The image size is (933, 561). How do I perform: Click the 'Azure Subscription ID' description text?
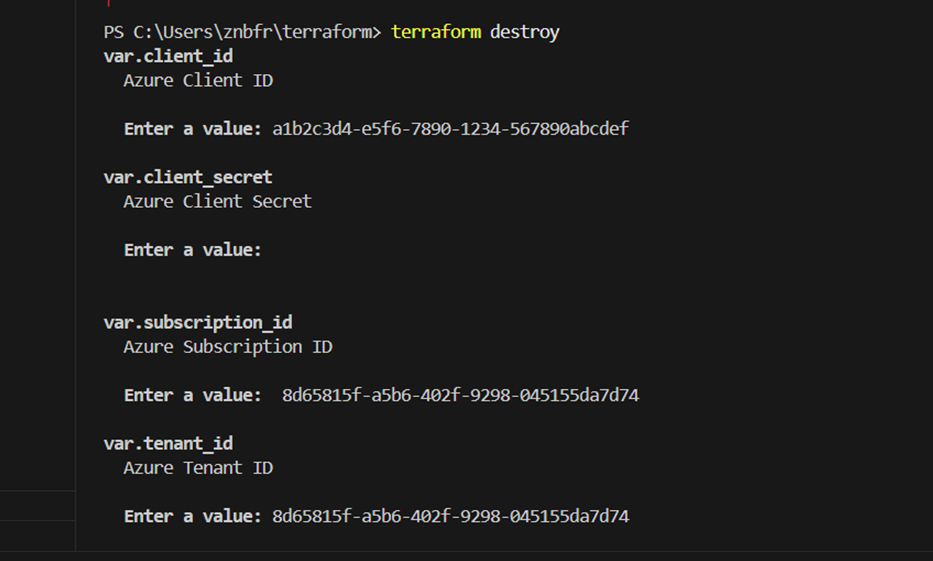point(227,347)
